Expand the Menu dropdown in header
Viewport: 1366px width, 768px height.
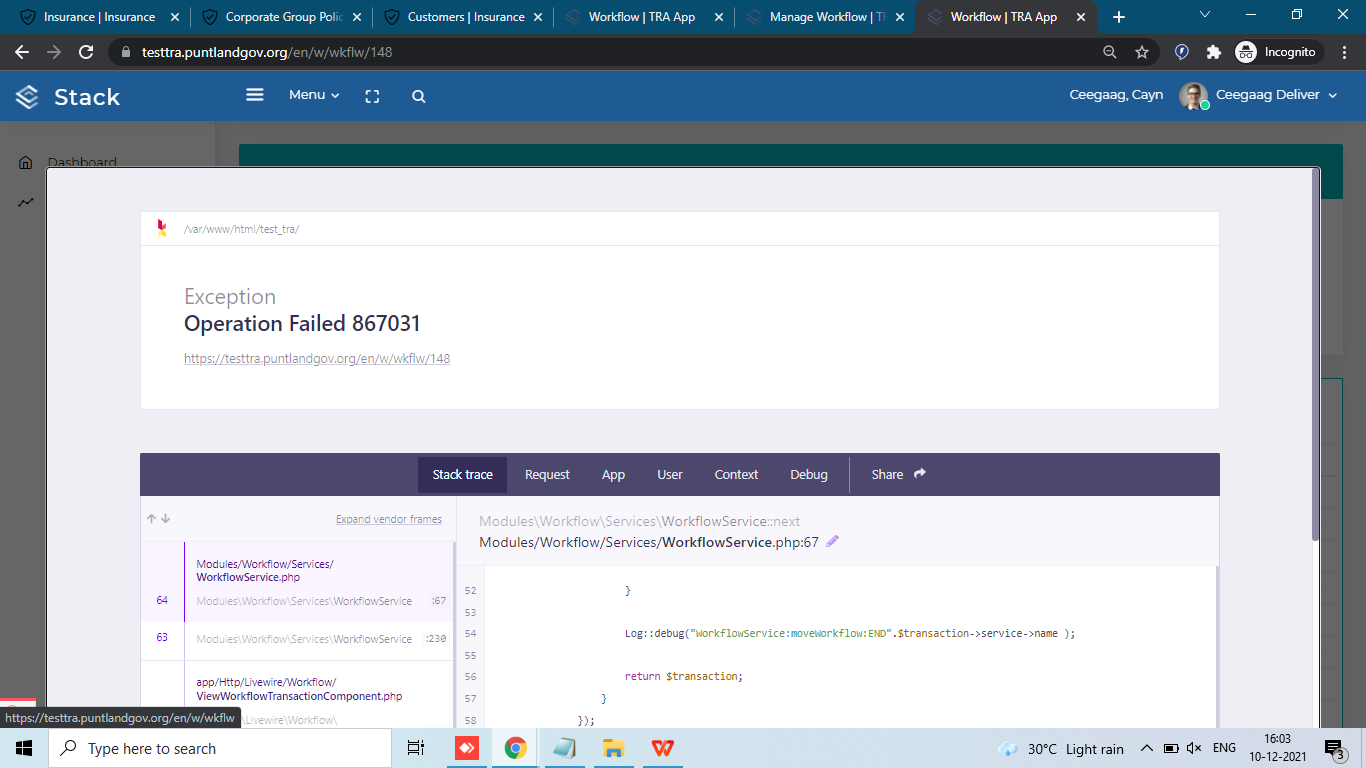click(314, 95)
